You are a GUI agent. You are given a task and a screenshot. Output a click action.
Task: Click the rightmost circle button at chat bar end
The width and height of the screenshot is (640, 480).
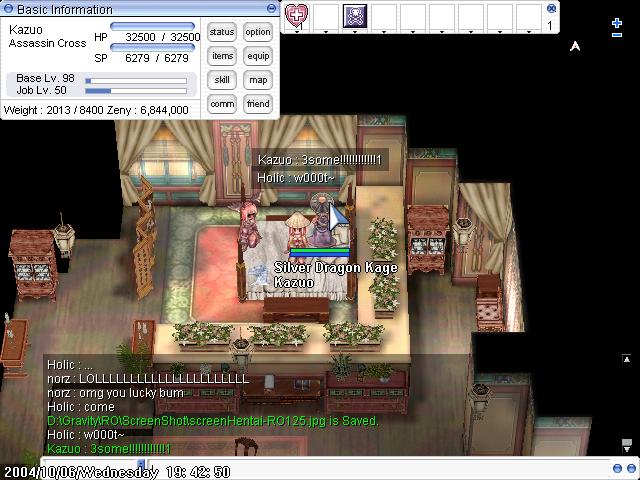(631, 468)
